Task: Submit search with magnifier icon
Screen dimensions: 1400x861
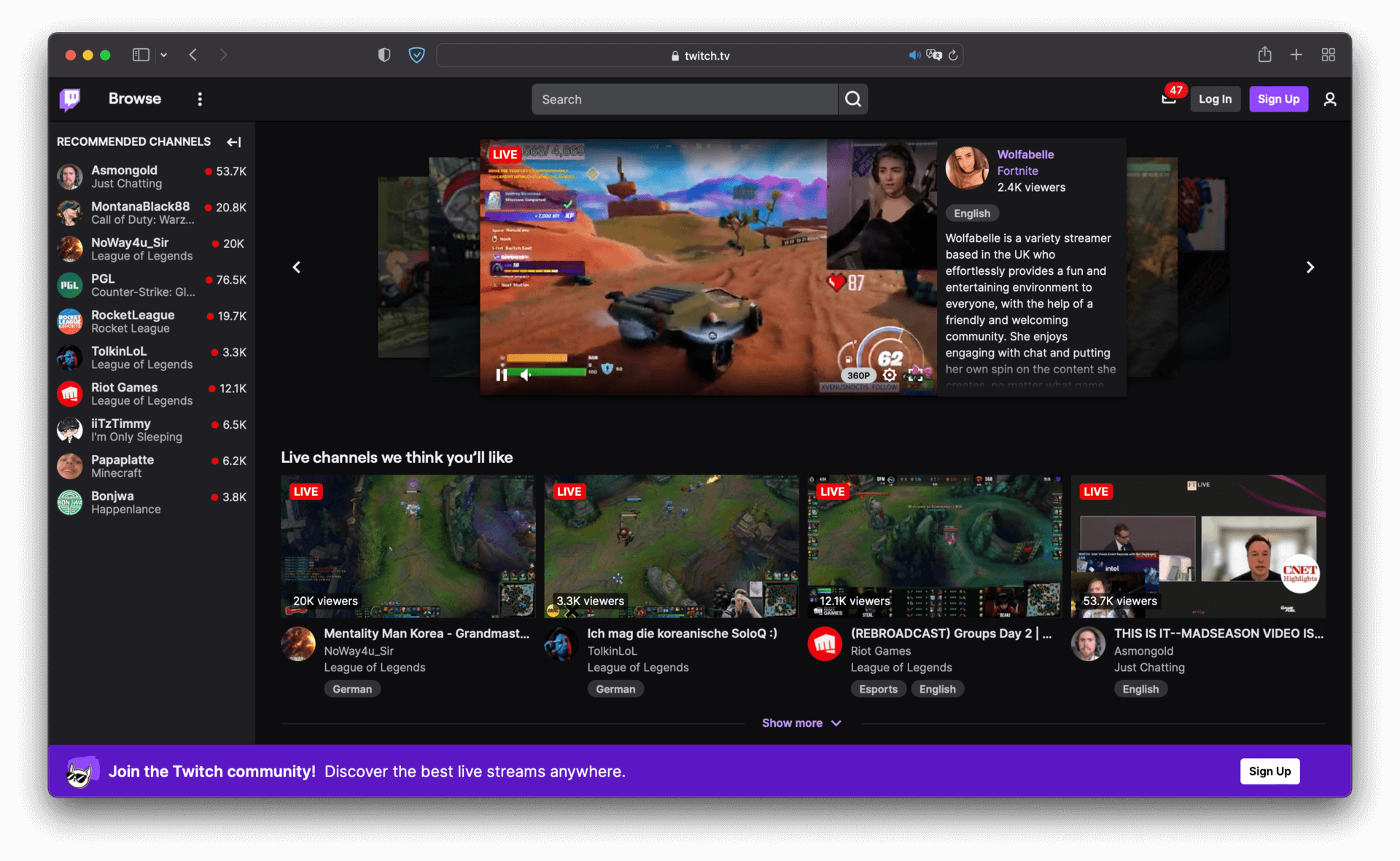Action: click(x=853, y=99)
